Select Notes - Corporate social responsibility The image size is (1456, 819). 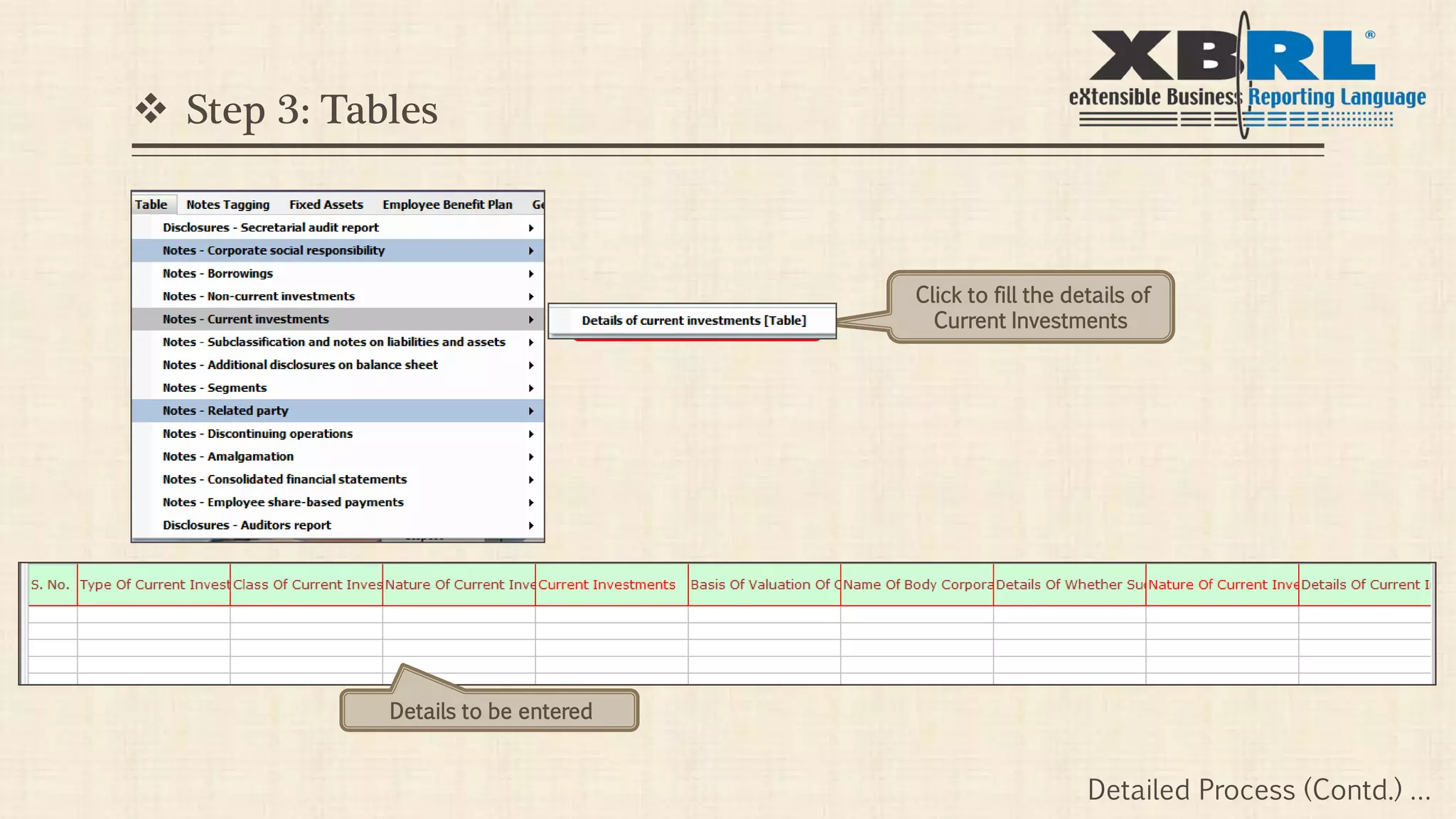[338, 250]
